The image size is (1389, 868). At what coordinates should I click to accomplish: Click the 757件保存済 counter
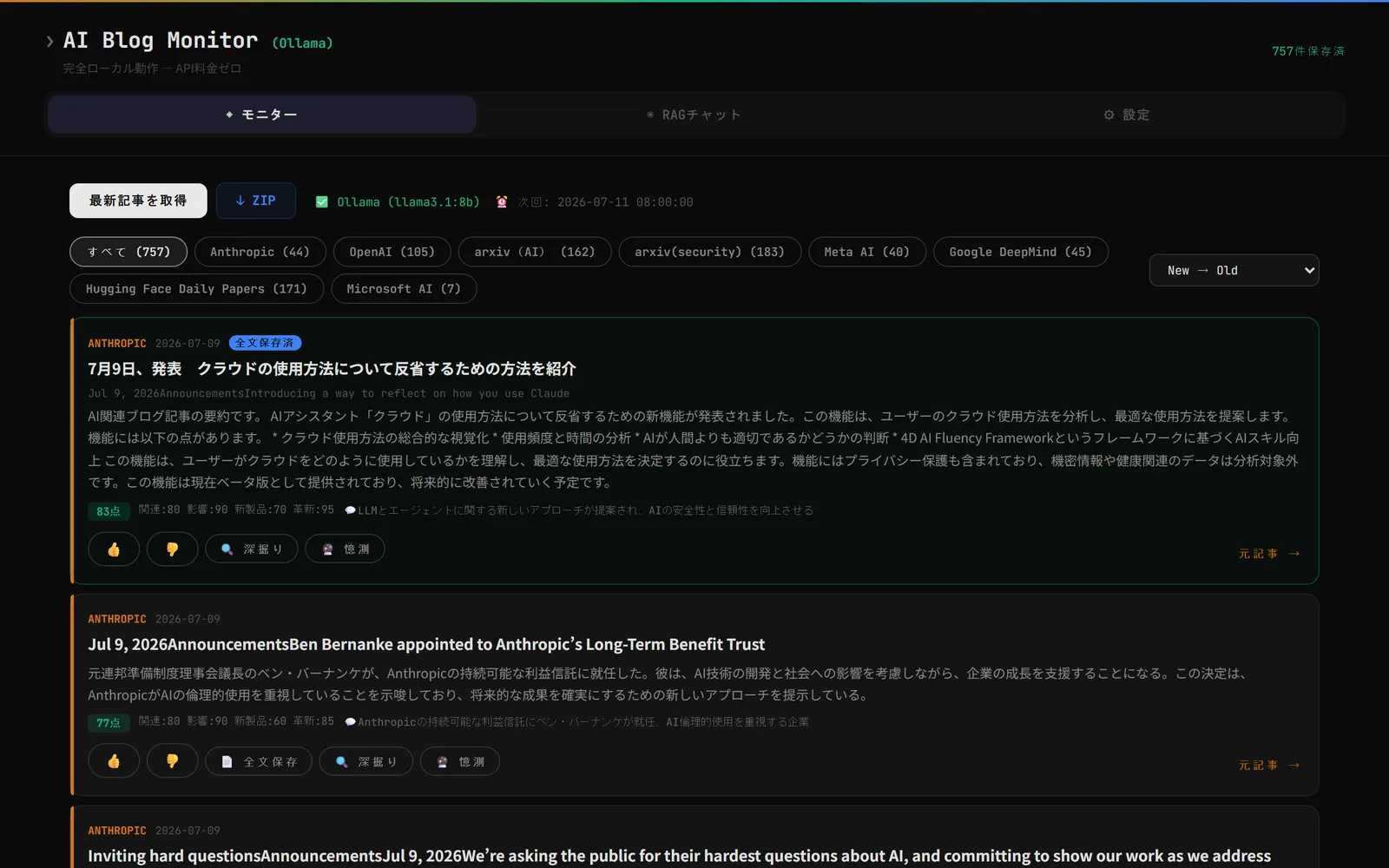click(x=1308, y=51)
